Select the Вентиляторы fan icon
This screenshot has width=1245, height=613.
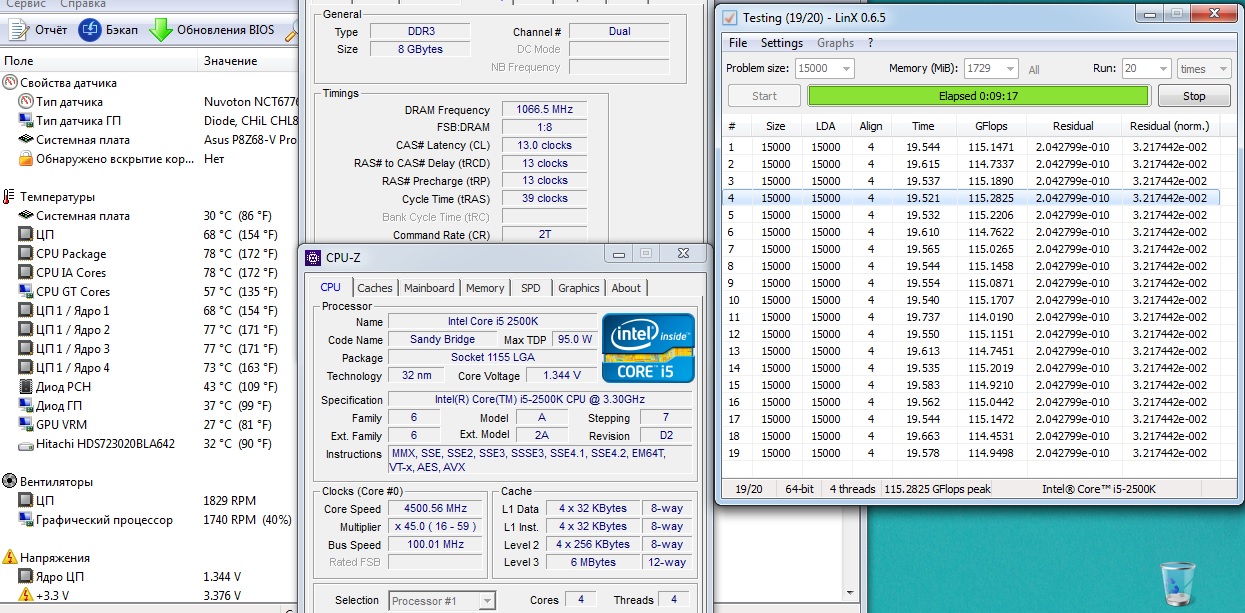[x=10, y=481]
